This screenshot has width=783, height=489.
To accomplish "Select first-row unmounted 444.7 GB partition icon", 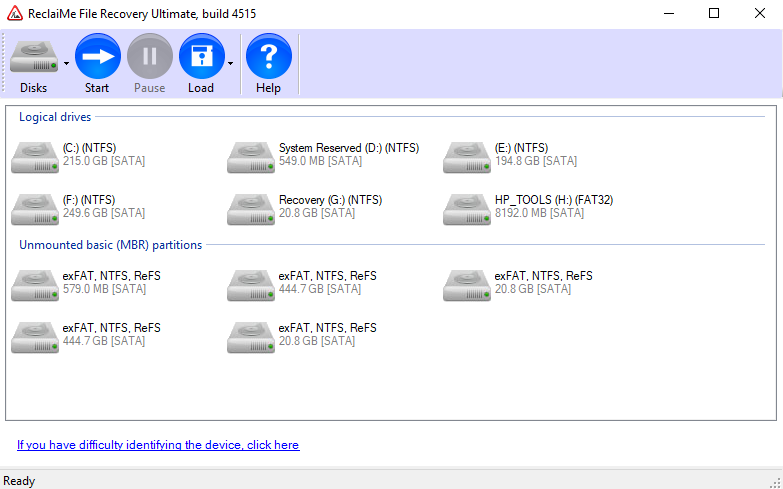I will pyautogui.click(x=251, y=285).
